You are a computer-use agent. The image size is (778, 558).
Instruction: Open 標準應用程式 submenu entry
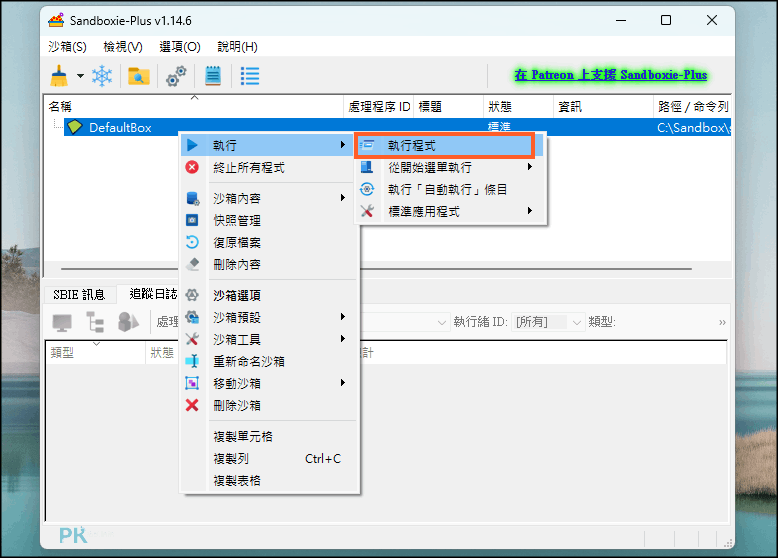tap(451, 212)
